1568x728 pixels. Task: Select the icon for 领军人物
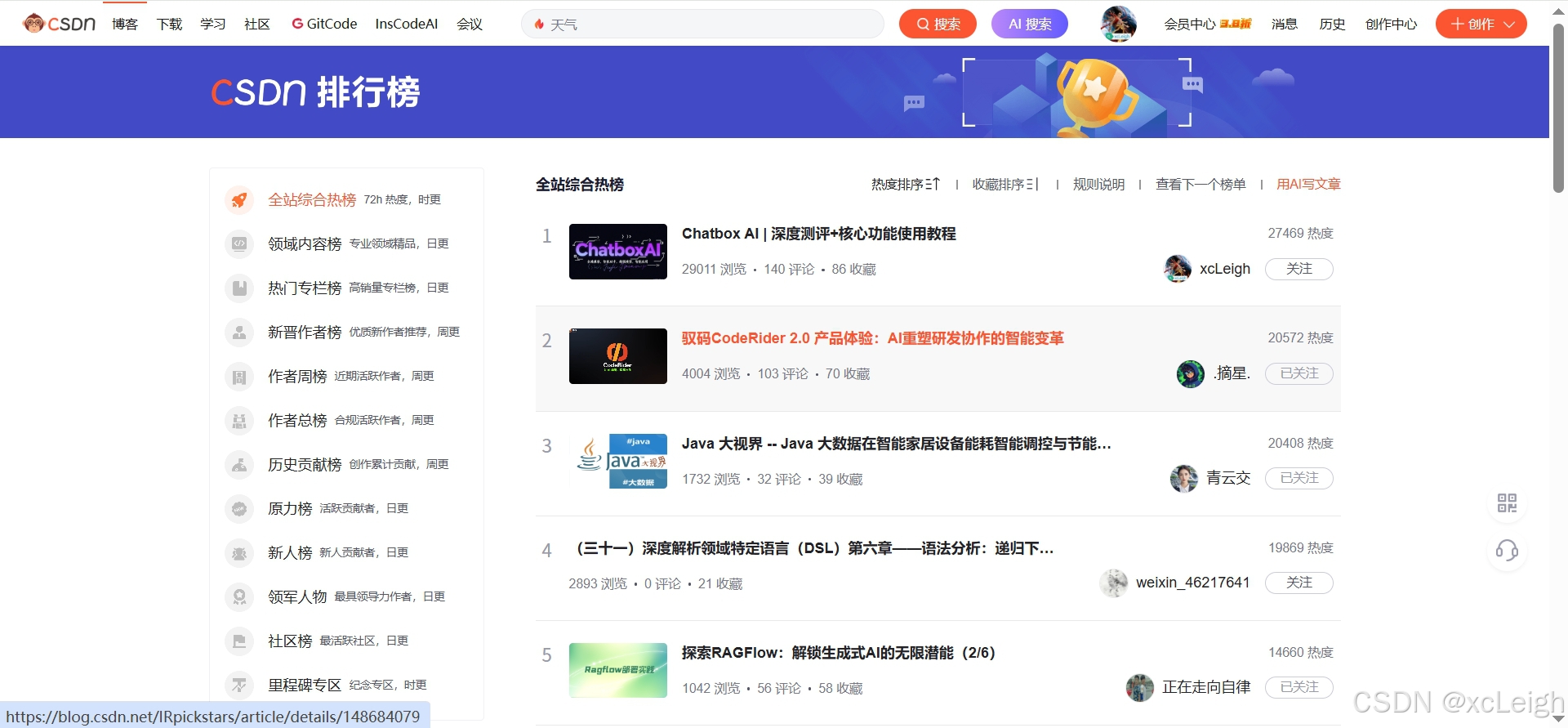pos(239,596)
